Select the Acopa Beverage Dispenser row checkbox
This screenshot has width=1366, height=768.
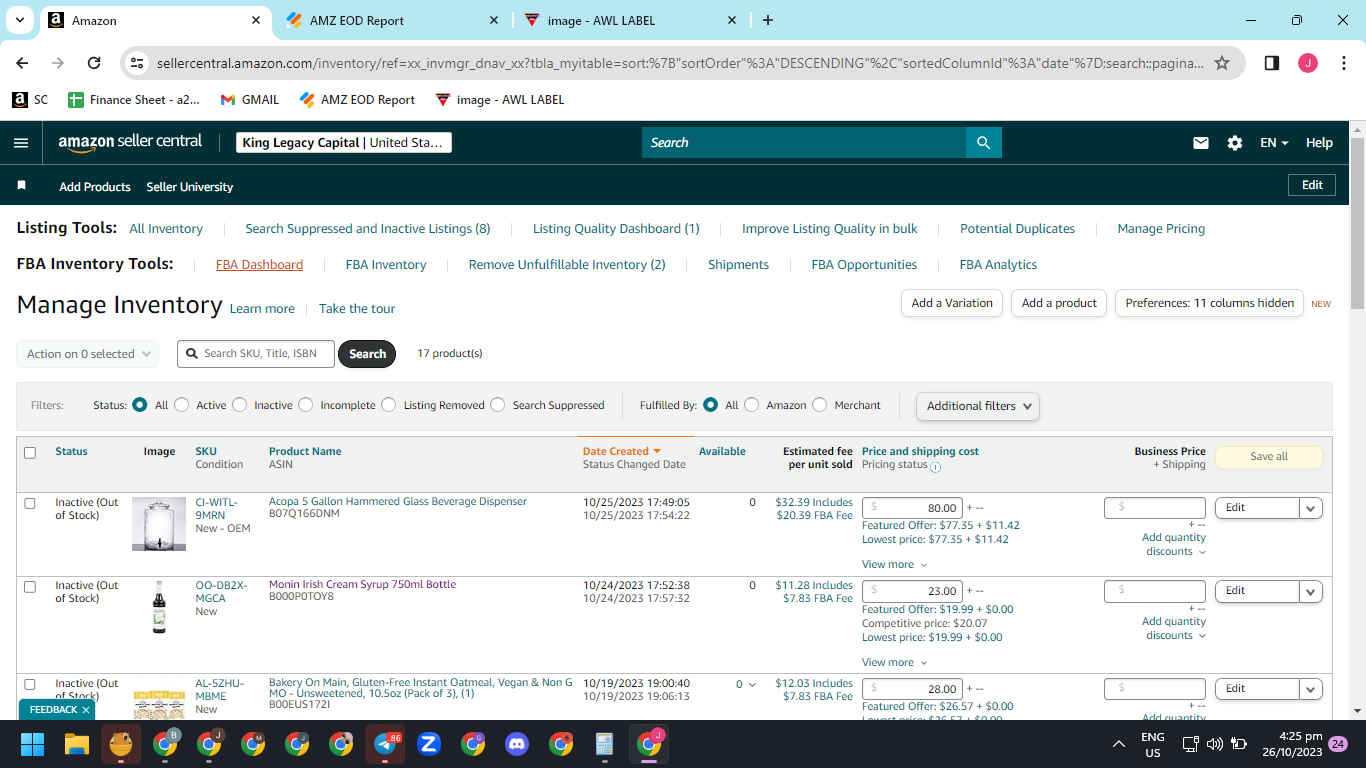click(x=30, y=503)
